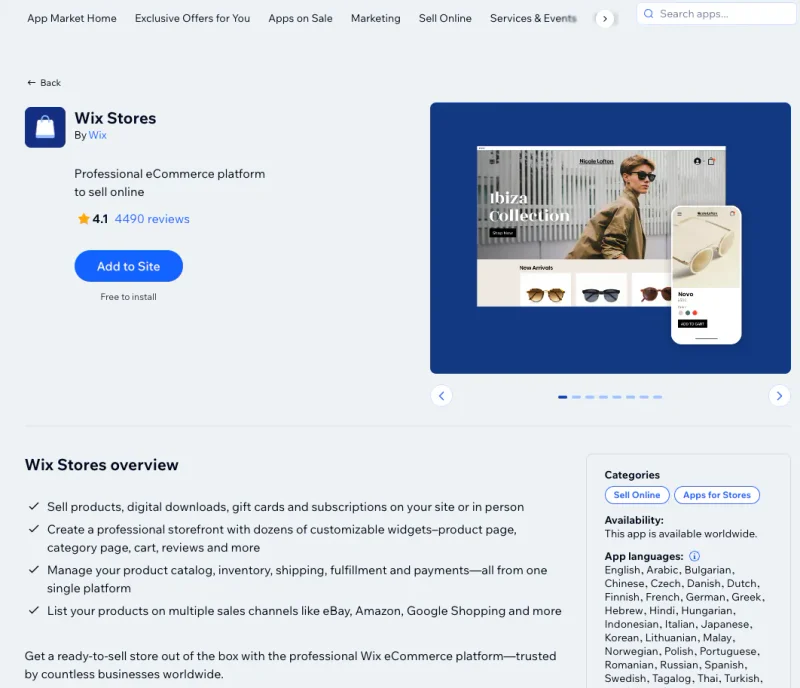Image resolution: width=800 pixels, height=688 pixels.
Task: Click the 'Wix Stores overview' heading
Action: (102, 464)
